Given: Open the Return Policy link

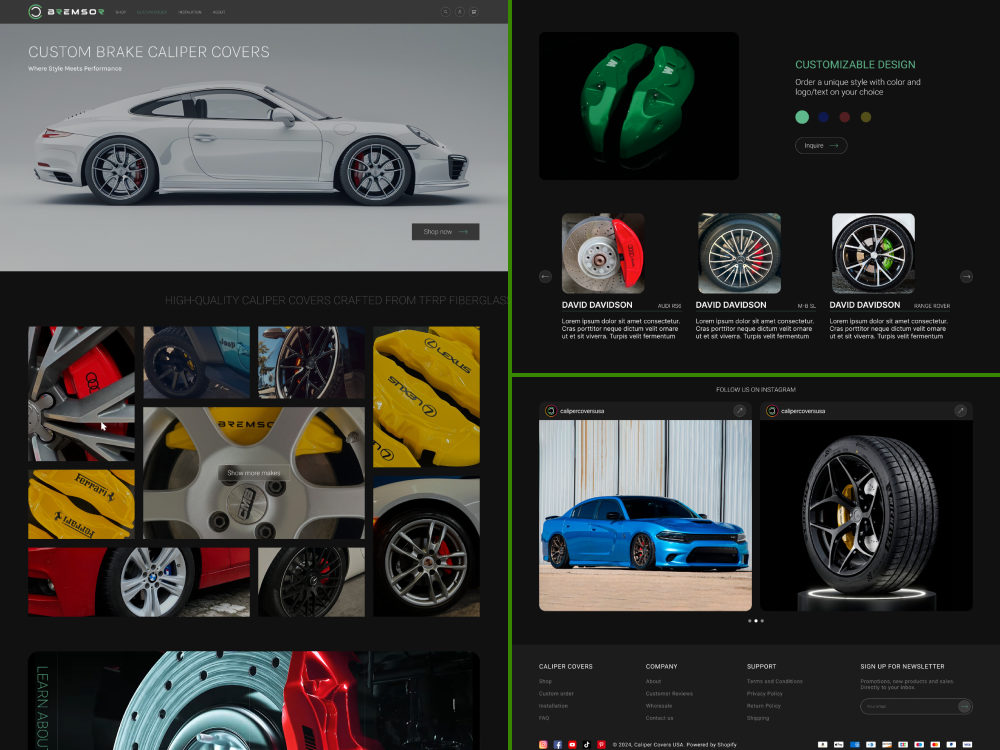Looking at the screenshot, I should click(x=764, y=705).
